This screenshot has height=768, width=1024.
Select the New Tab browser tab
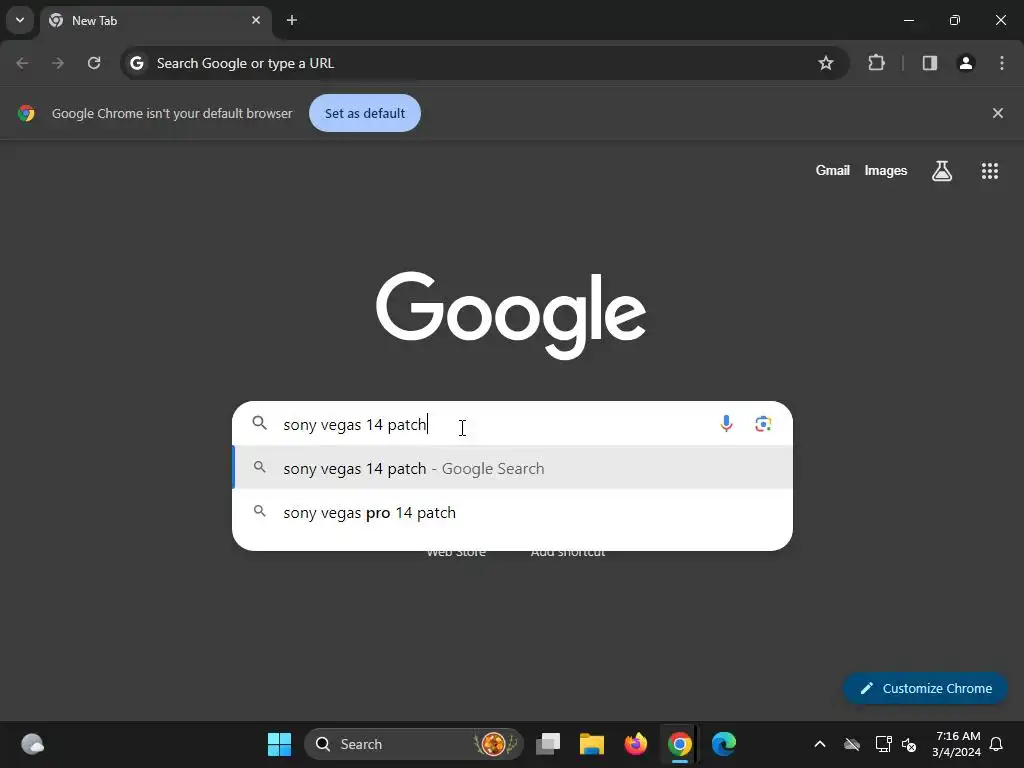pos(155,20)
